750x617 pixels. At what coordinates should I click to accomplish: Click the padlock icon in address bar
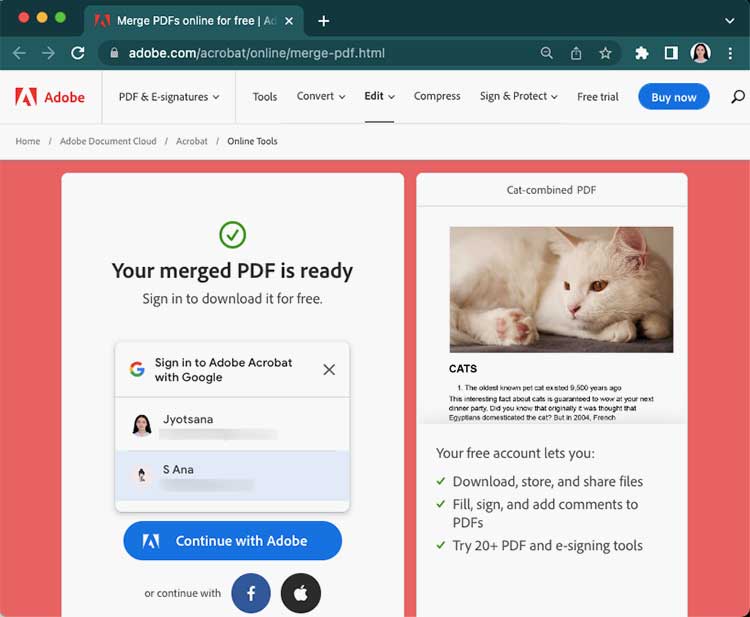click(114, 53)
